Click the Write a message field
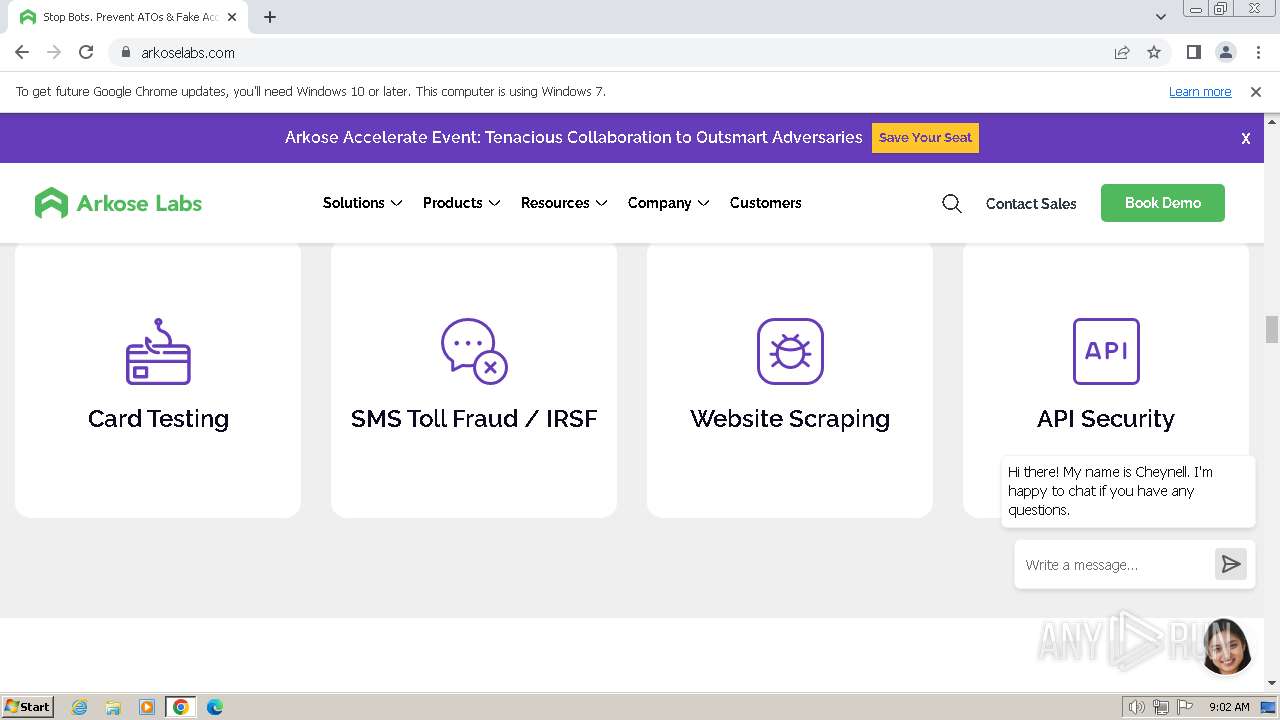Viewport: 1280px width, 720px height. pos(1114,565)
